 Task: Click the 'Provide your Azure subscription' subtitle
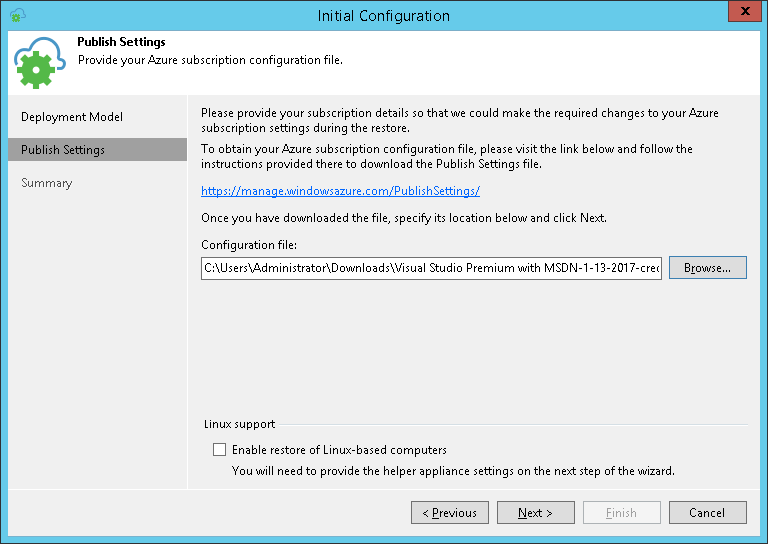pyautogui.click(x=210, y=60)
